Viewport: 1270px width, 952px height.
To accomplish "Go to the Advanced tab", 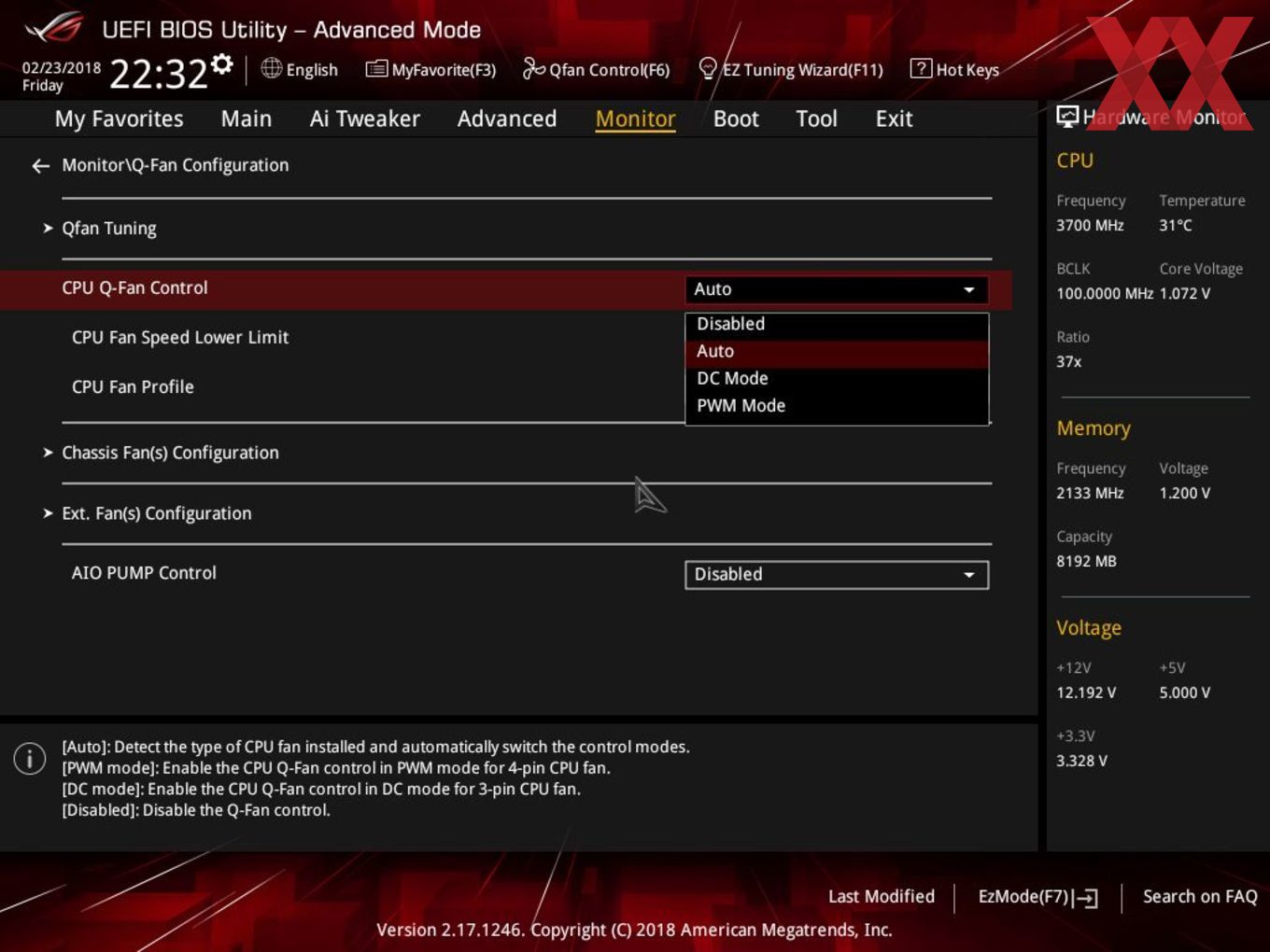I will (x=507, y=119).
